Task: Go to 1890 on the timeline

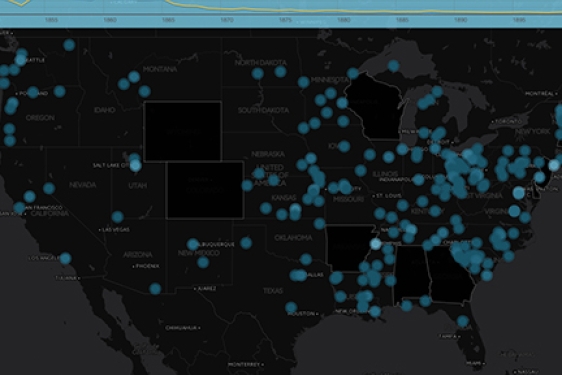Action: pos(461,20)
